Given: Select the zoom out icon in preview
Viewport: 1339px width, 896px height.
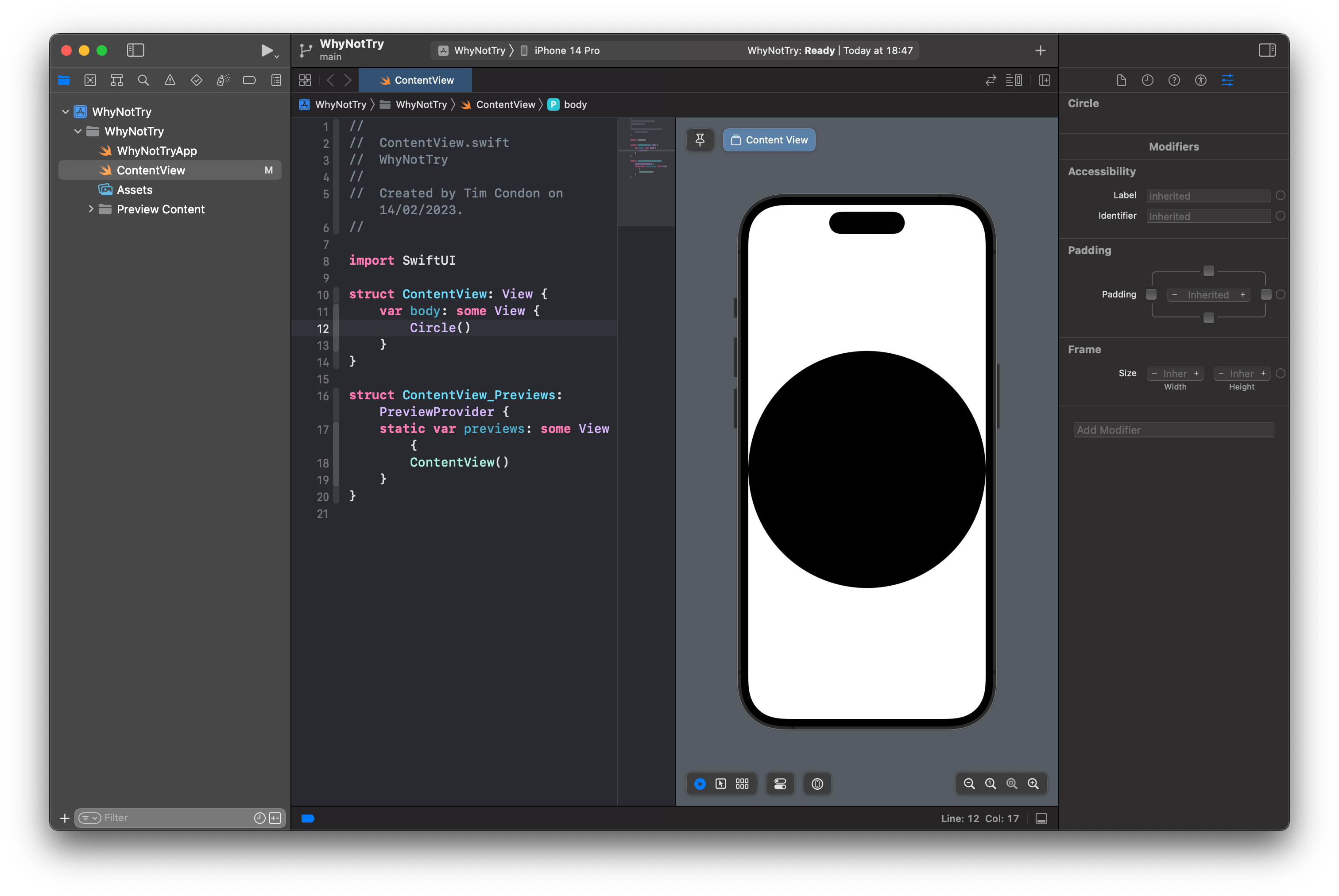Looking at the screenshot, I should (969, 783).
